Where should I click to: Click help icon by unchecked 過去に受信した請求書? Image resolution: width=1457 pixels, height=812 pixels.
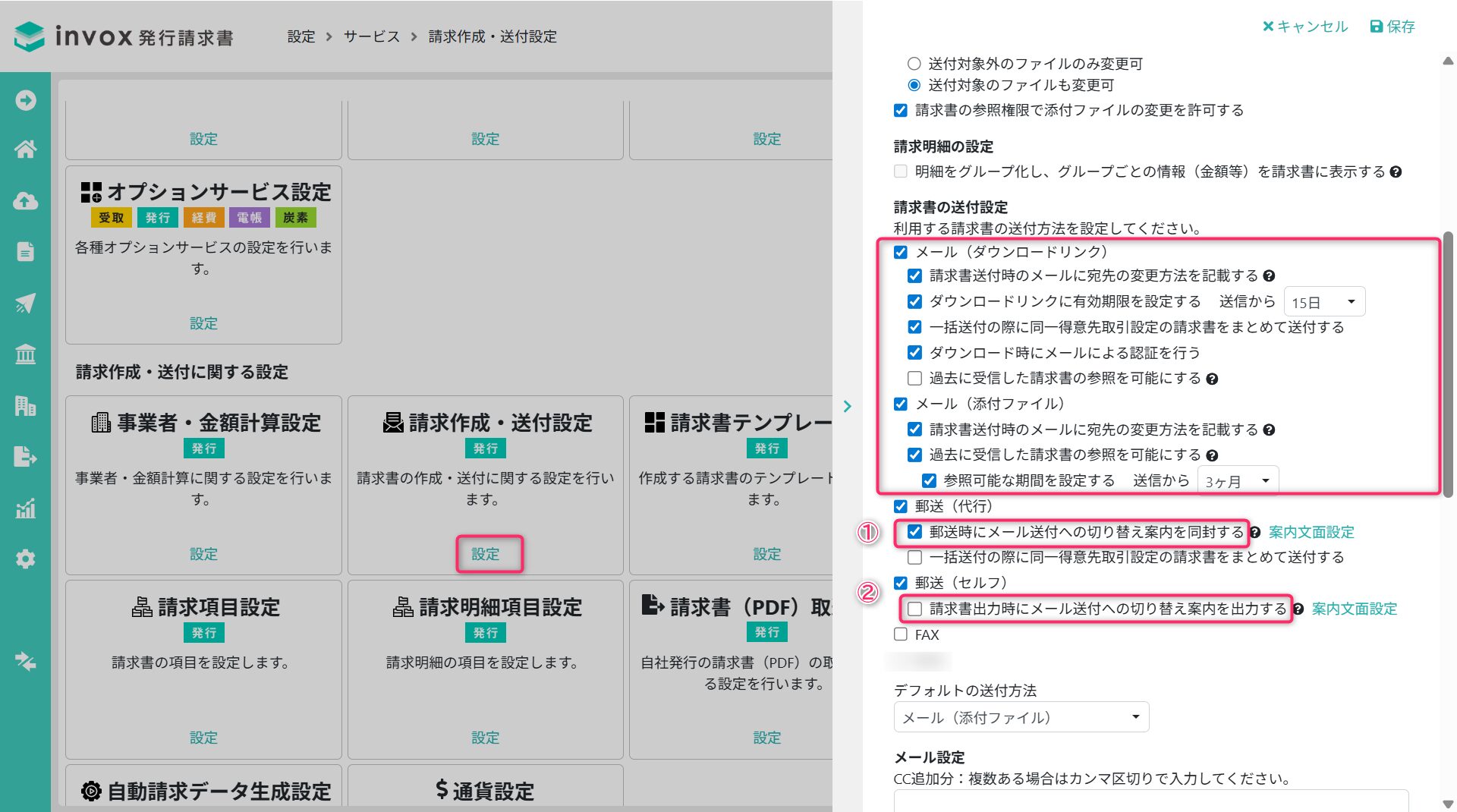pyautogui.click(x=1212, y=379)
